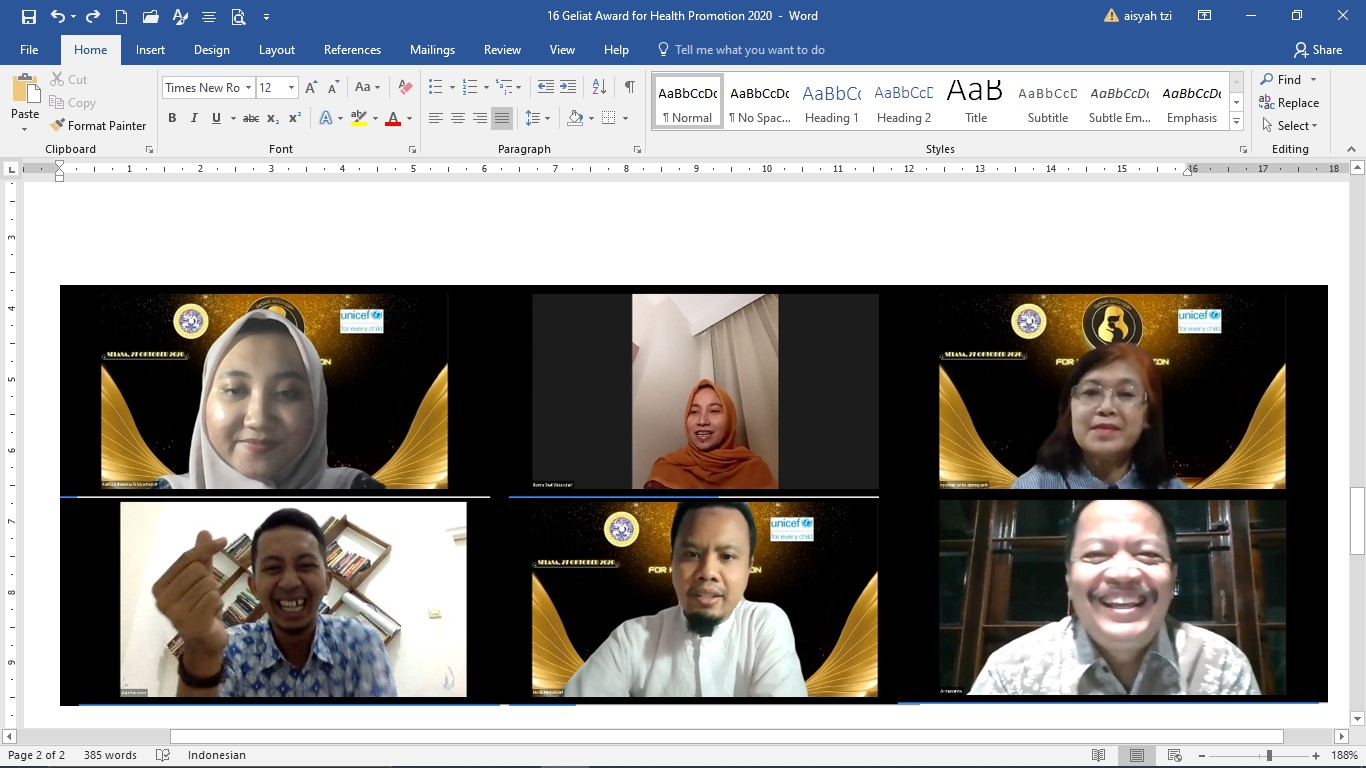Open the Insert ribbon tab
This screenshot has height=768, width=1366.
[x=150, y=50]
